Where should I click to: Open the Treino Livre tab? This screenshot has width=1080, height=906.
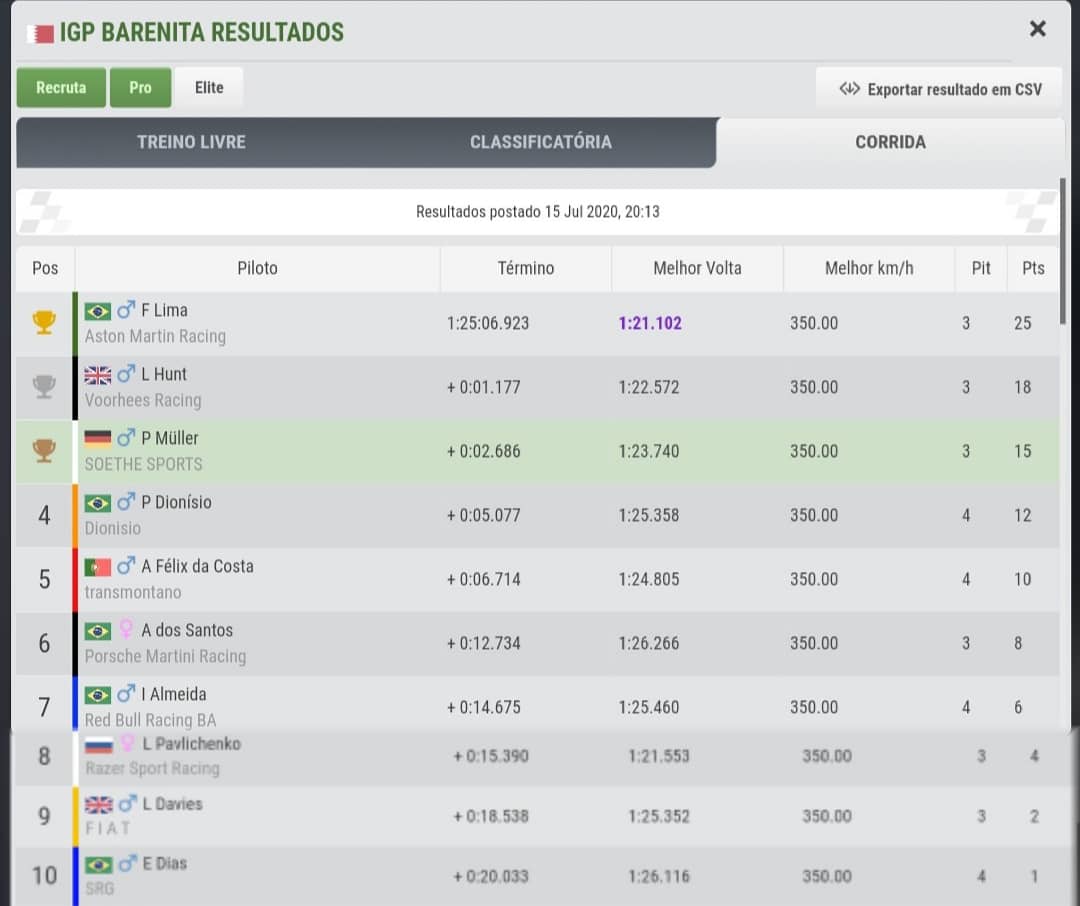(x=191, y=142)
